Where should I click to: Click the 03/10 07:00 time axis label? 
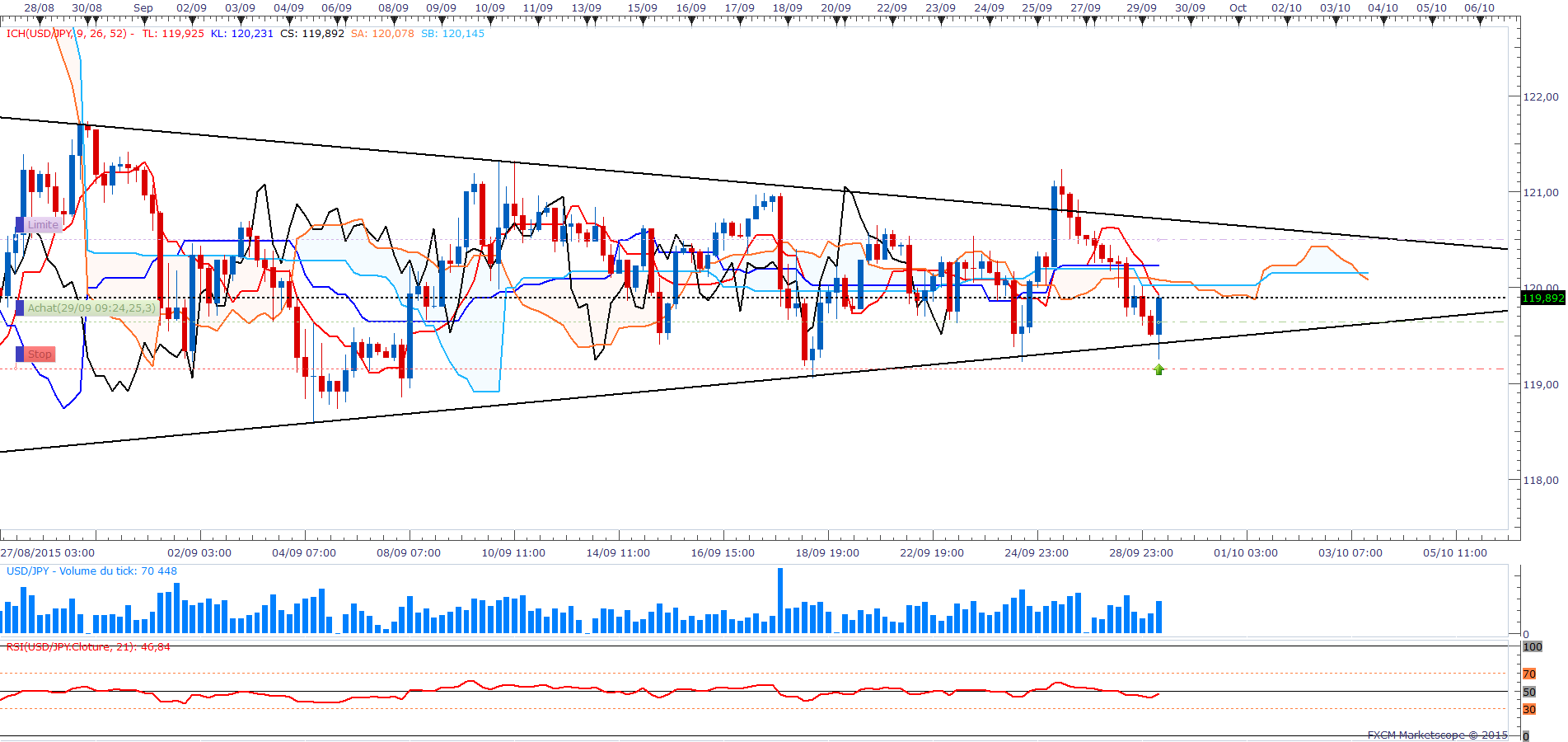tap(1350, 553)
